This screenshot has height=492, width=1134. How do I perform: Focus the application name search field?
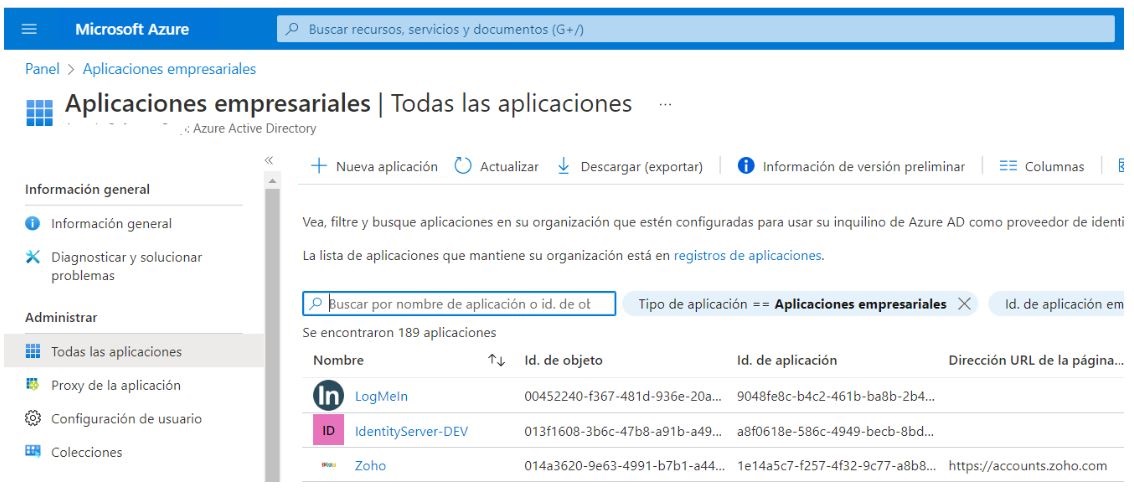coord(459,304)
